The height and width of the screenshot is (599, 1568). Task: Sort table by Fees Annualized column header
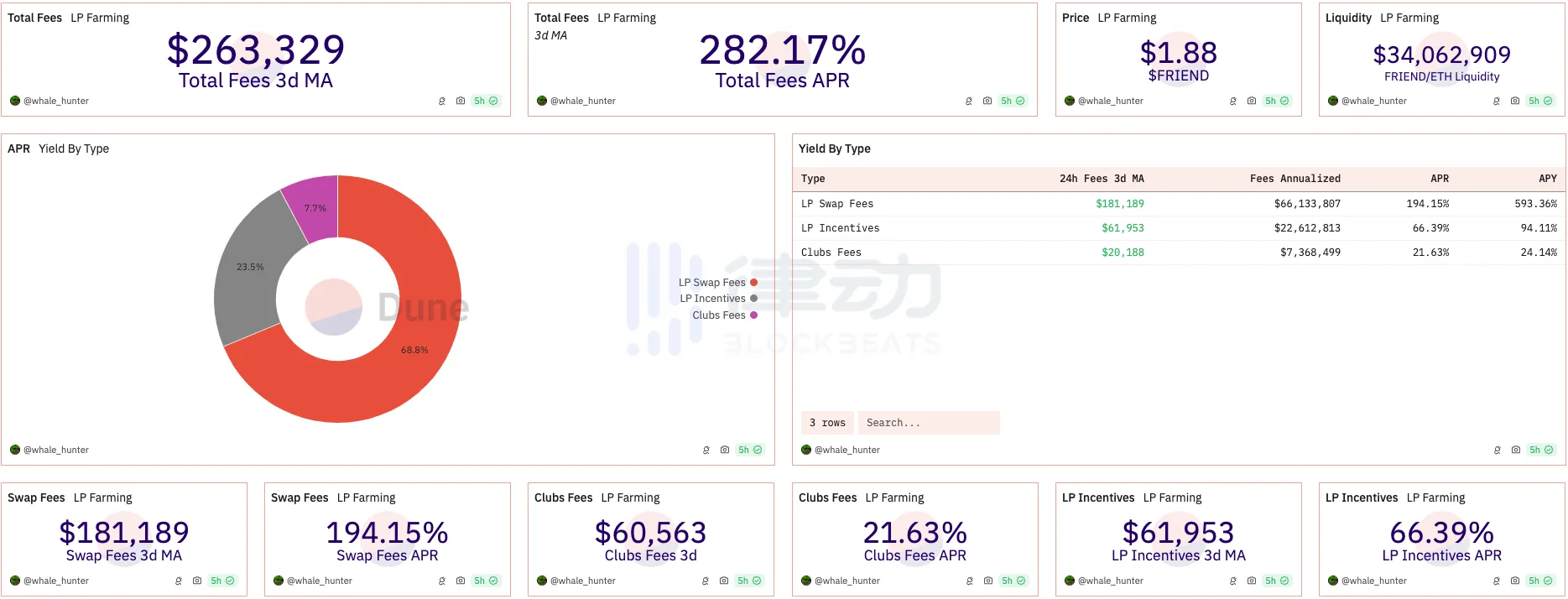1295,179
